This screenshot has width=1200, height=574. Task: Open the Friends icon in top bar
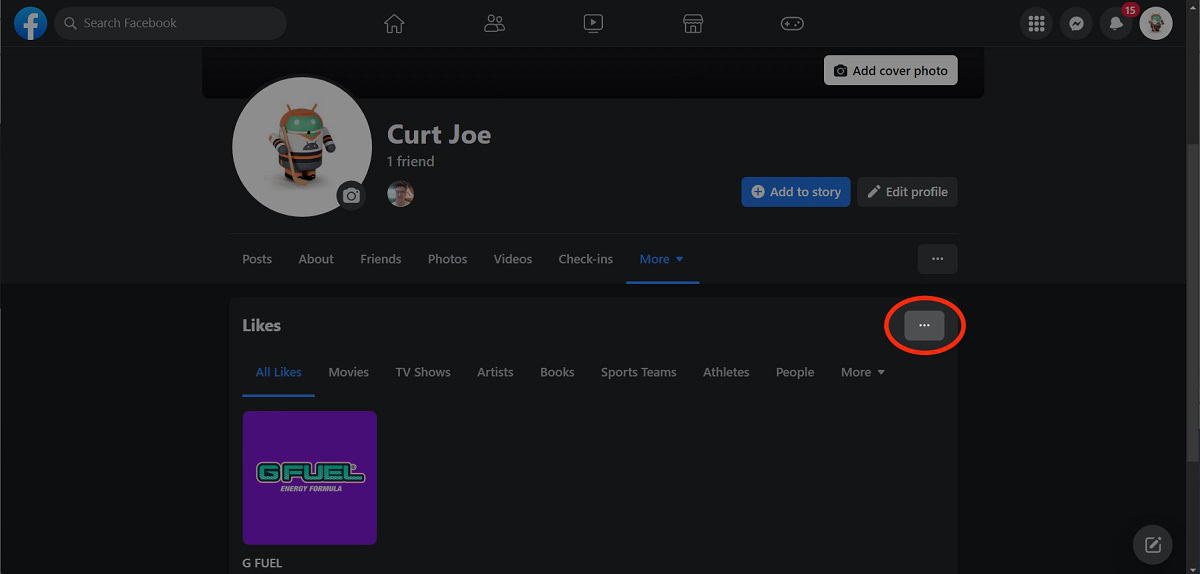pyautogui.click(x=494, y=23)
